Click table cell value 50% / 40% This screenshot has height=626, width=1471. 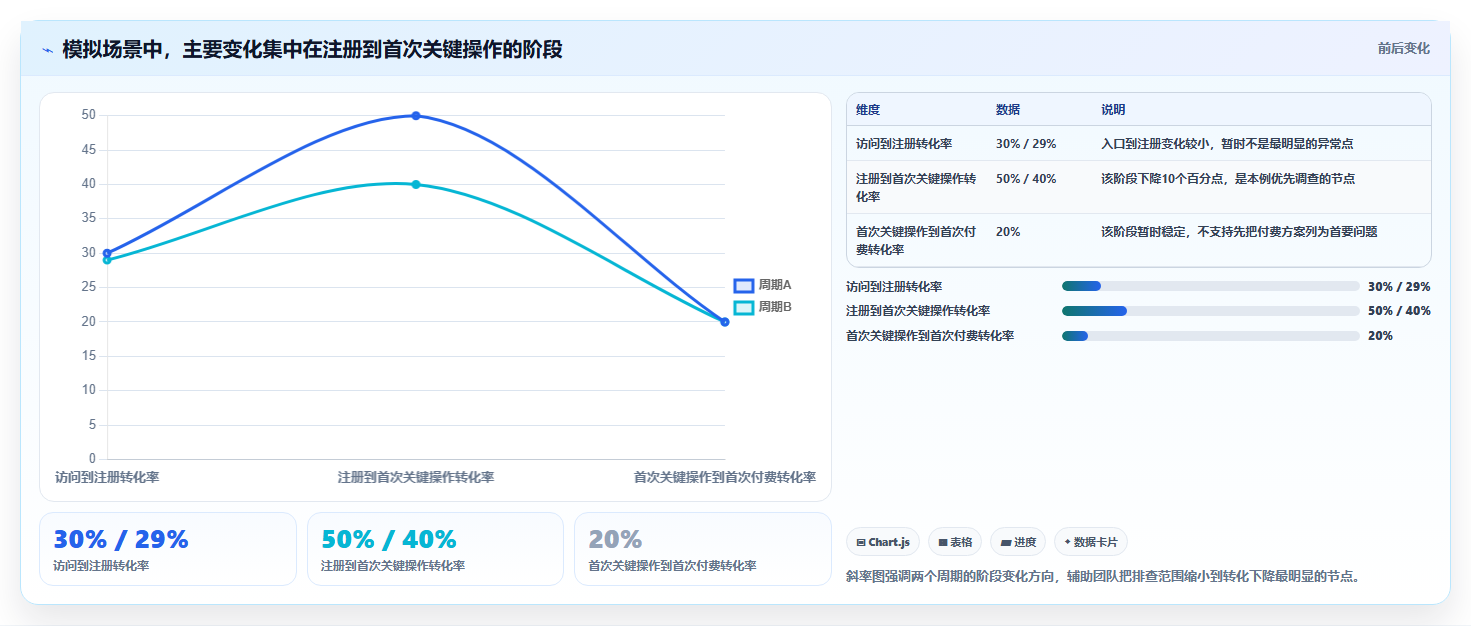coord(1026,179)
